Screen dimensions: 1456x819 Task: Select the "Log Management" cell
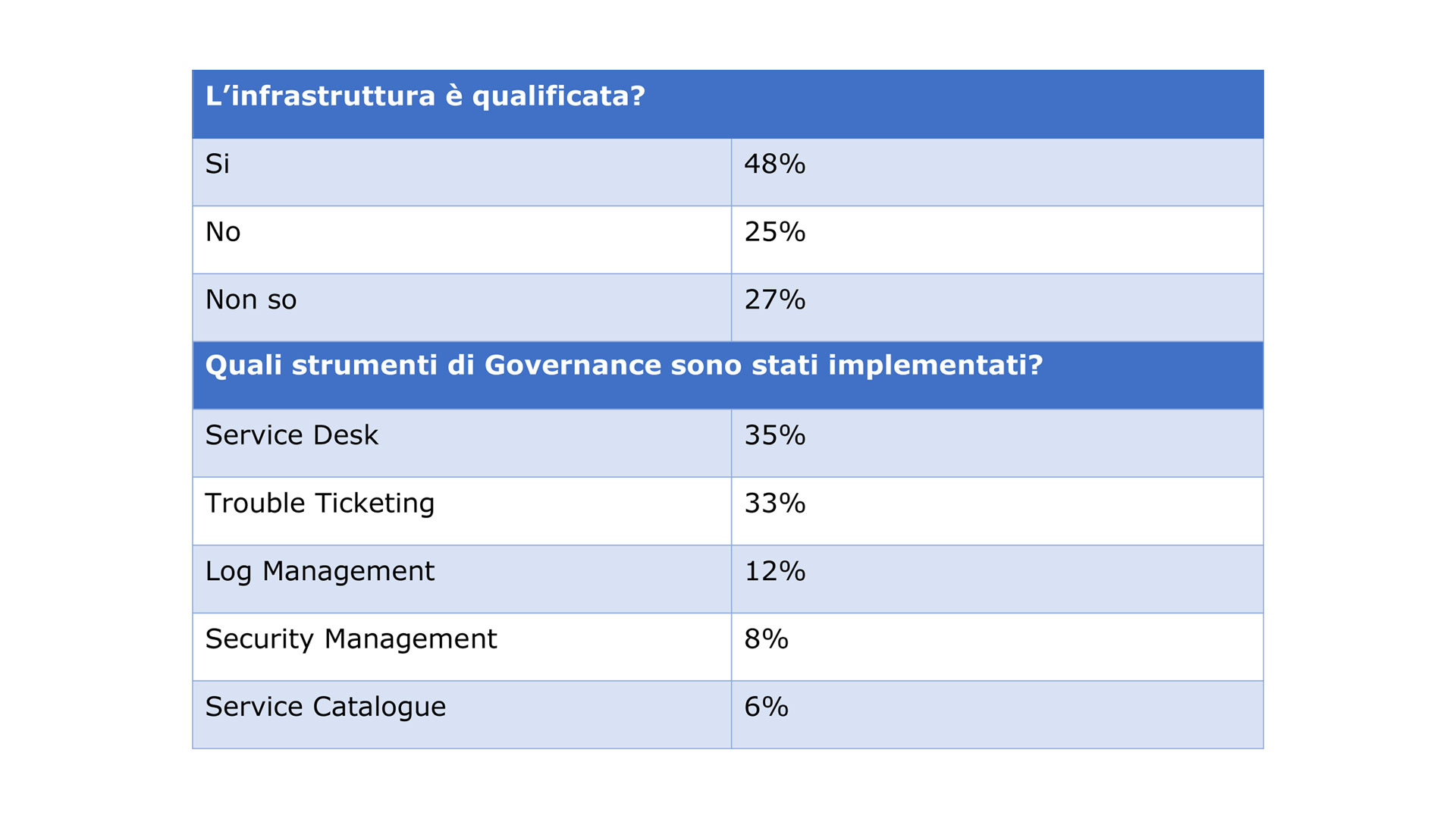pyautogui.click(x=461, y=579)
